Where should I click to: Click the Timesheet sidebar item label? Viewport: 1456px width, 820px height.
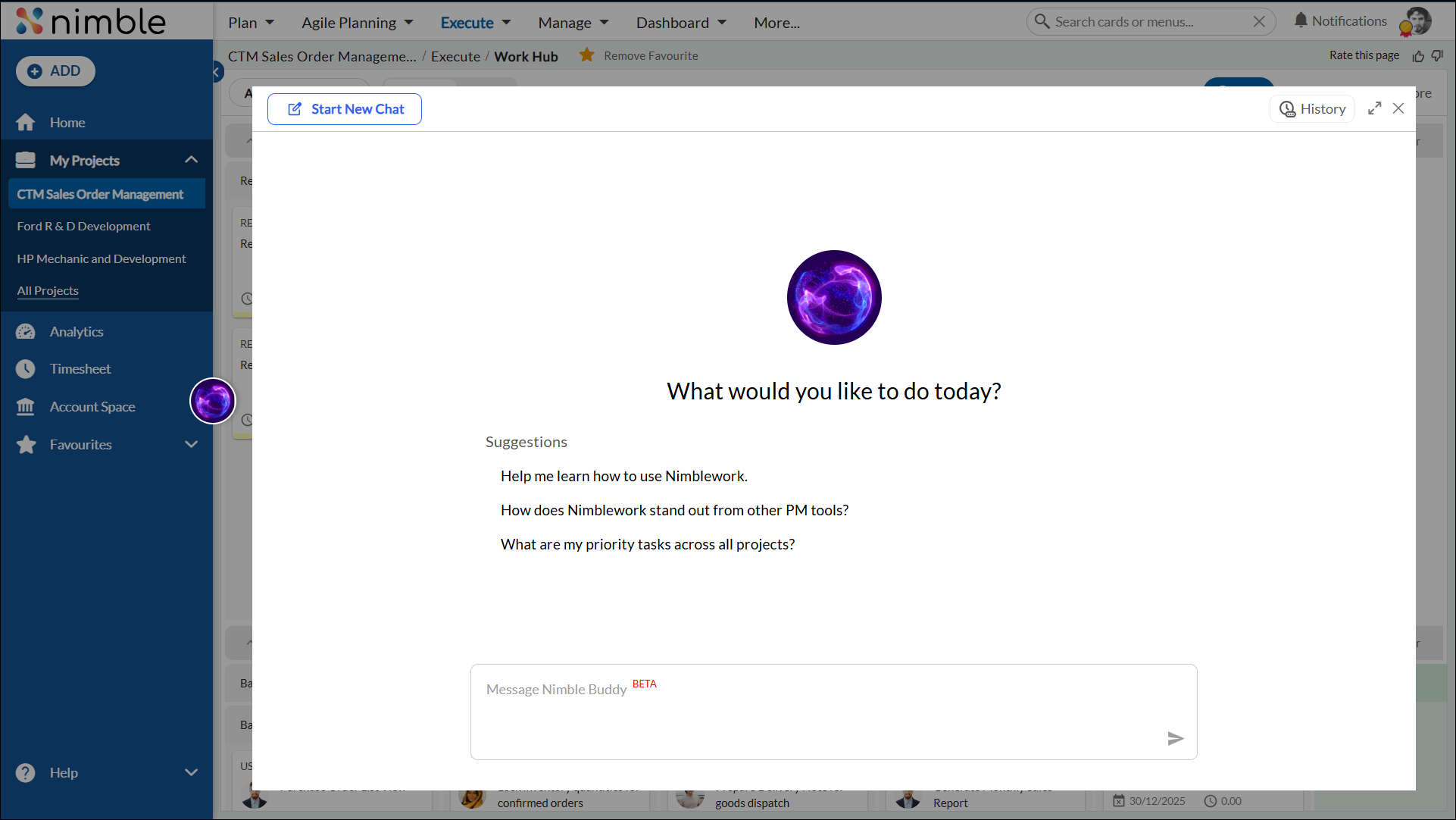[80, 368]
